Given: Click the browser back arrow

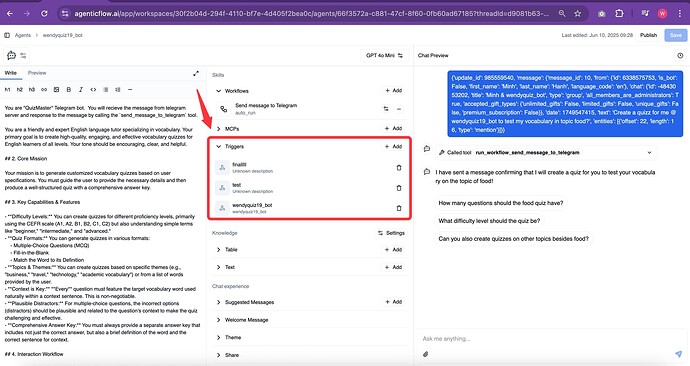Looking at the screenshot, I should [x=10, y=14].
